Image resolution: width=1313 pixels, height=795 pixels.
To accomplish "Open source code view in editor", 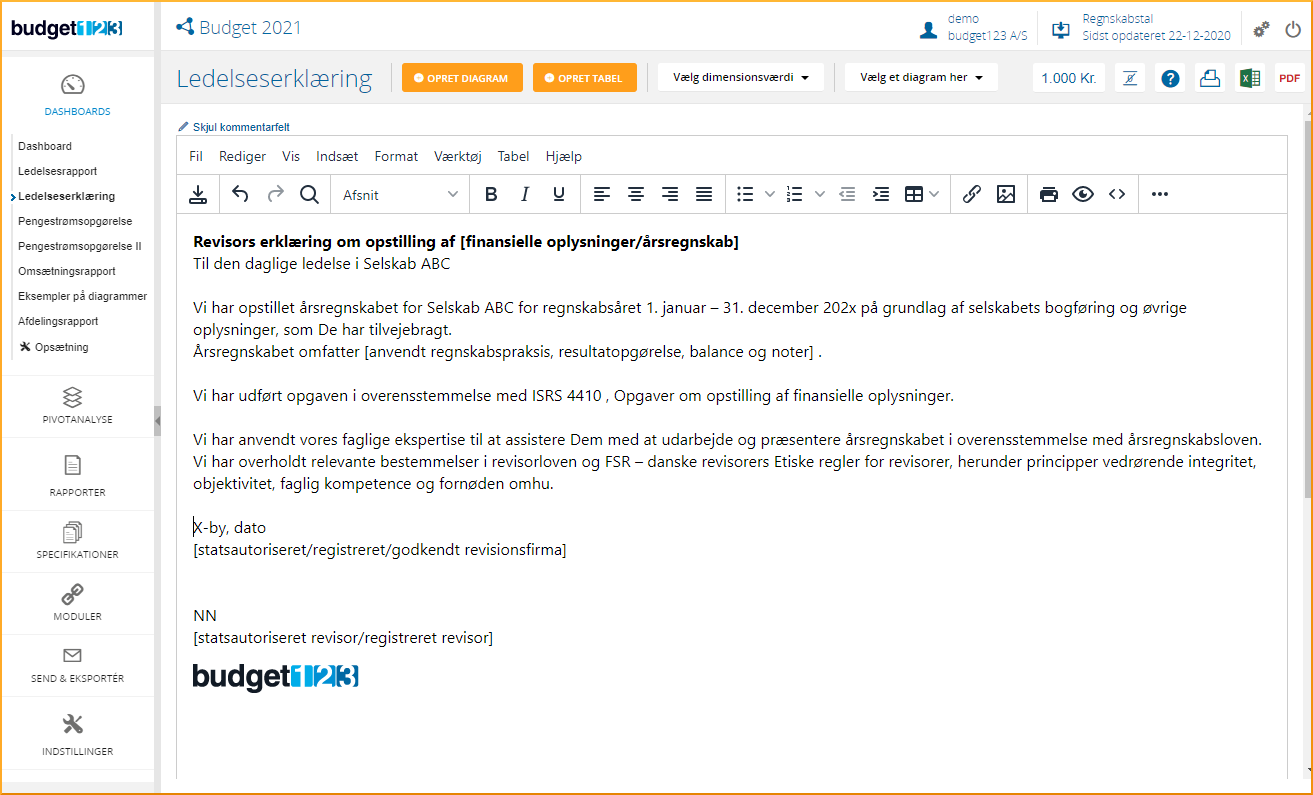I will coord(1117,195).
